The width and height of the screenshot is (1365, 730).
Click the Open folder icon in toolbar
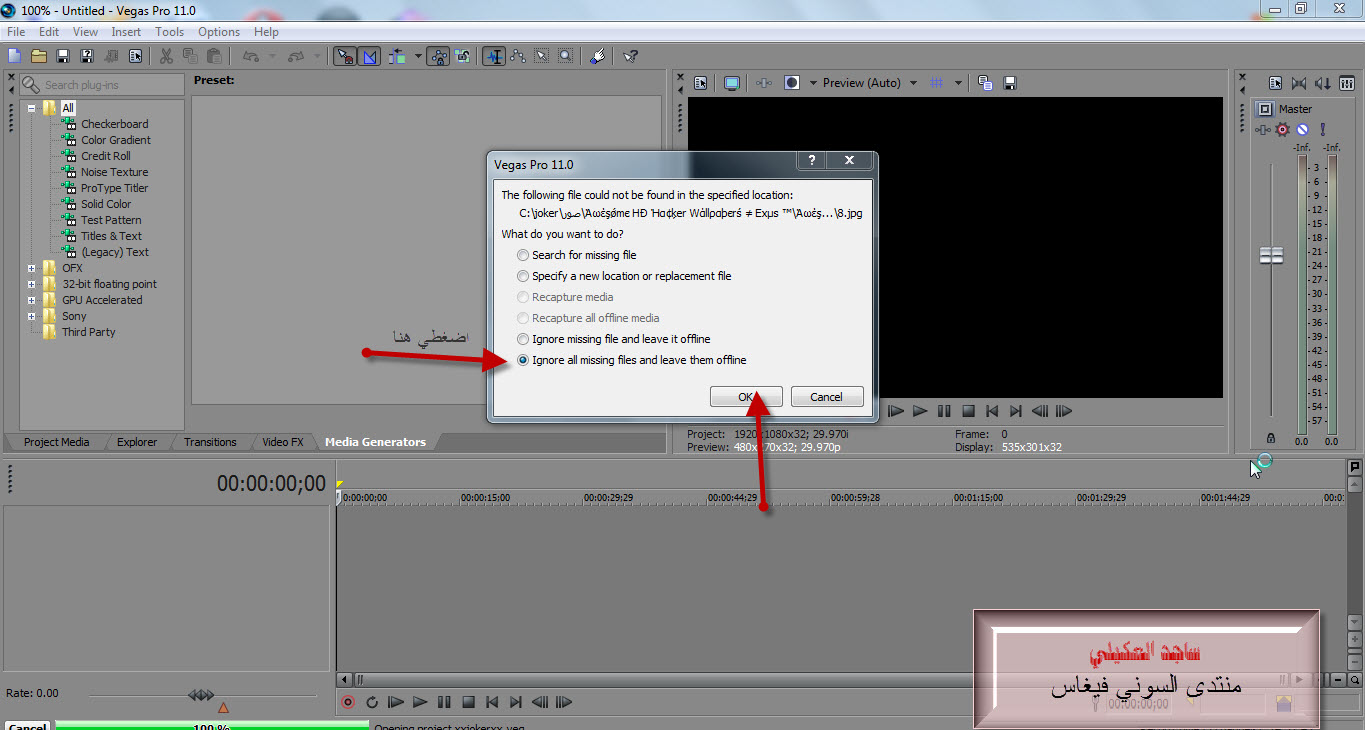coord(39,56)
